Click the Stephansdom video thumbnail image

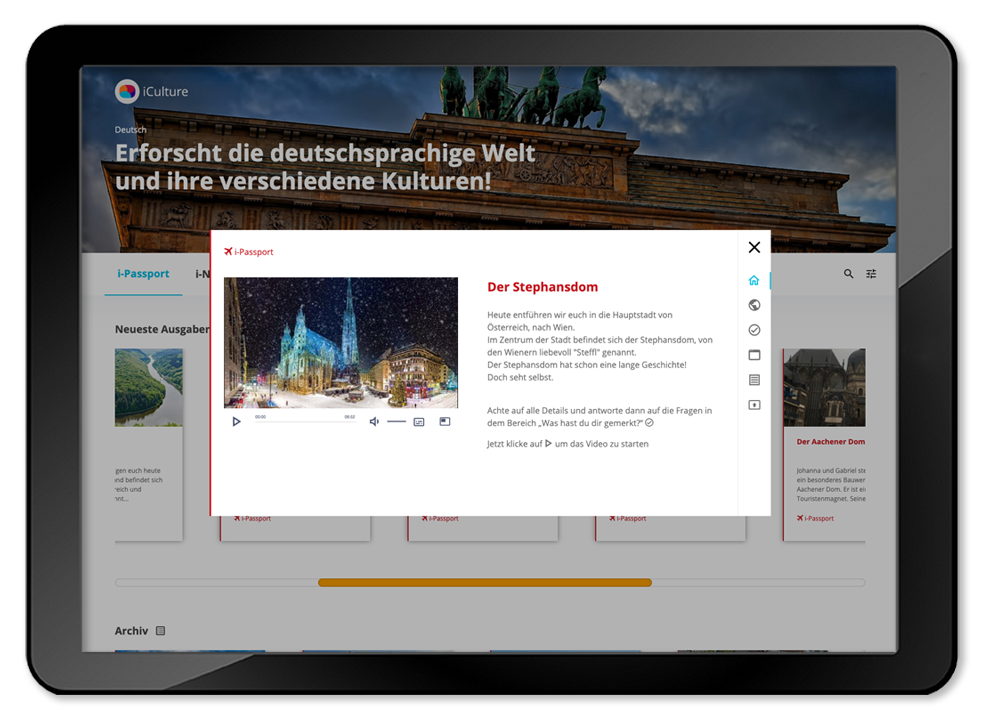click(x=341, y=342)
